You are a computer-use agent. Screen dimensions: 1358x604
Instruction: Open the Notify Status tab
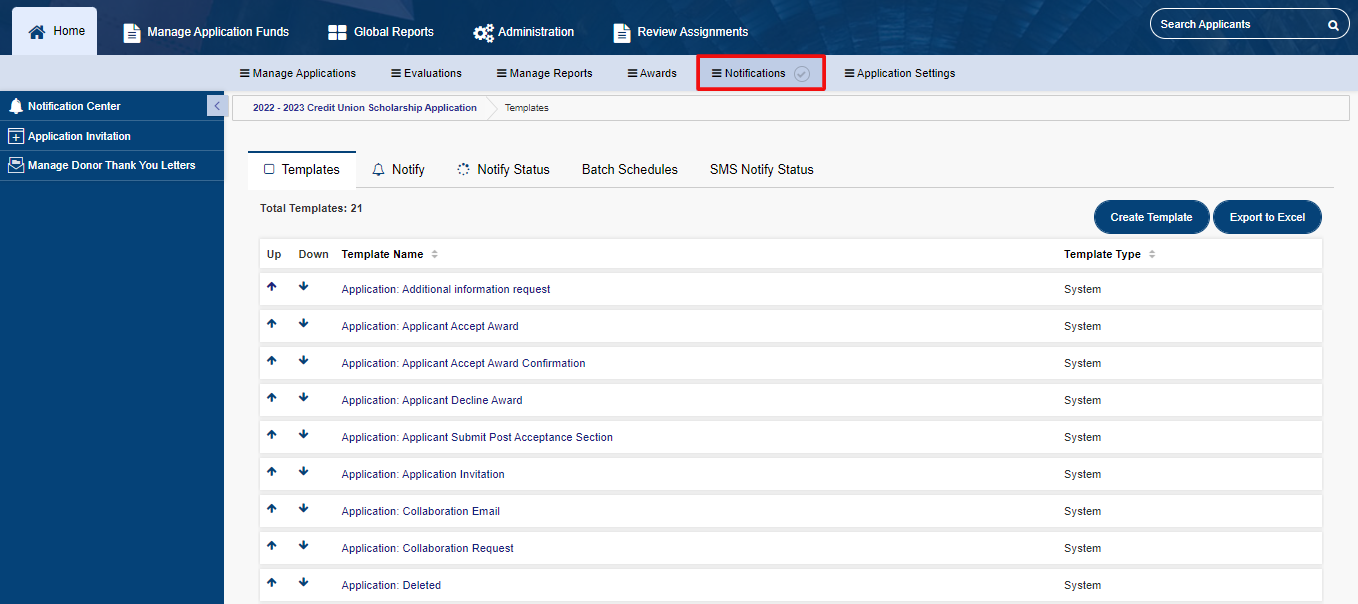[503, 170]
